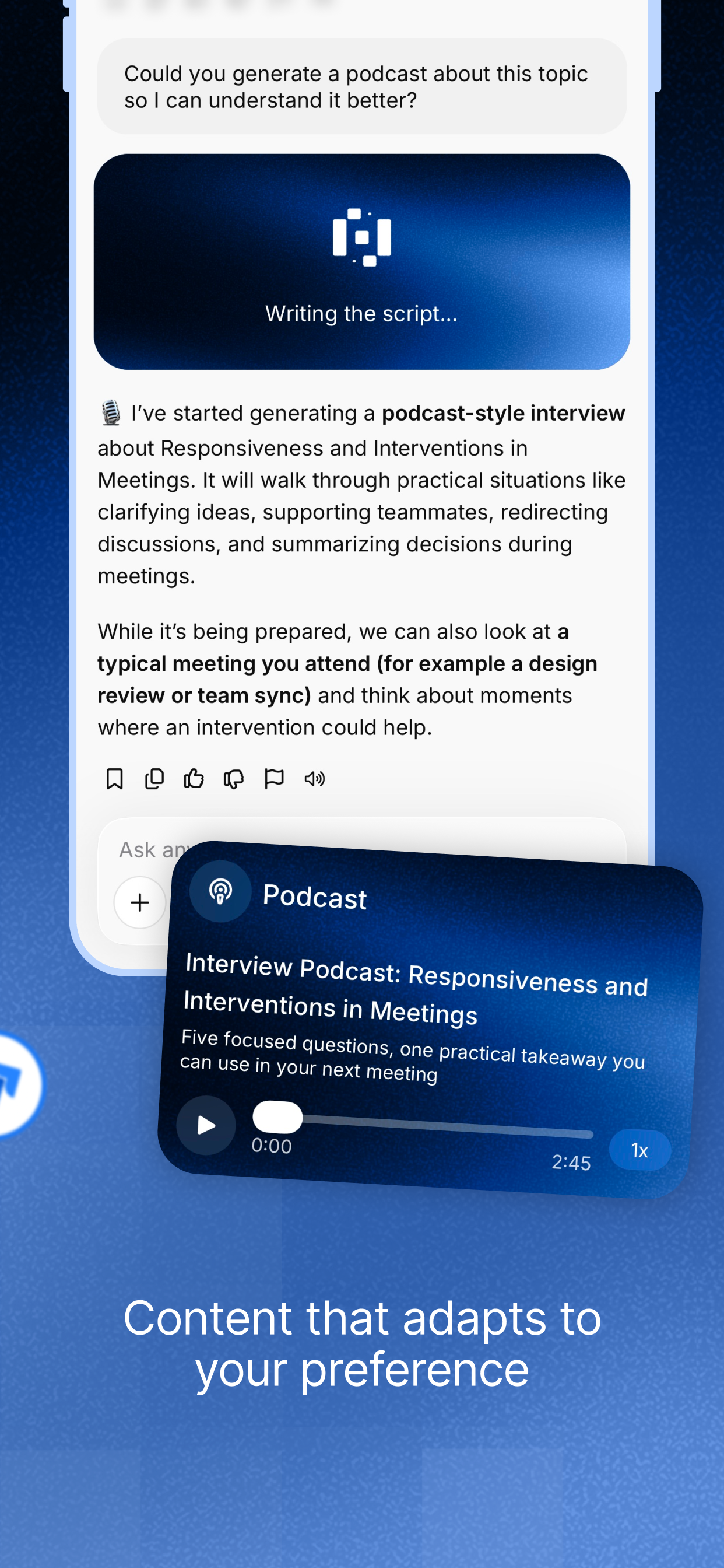Give the response a thumbs up
Image resolution: width=724 pixels, height=1568 pixels.
pyautogui.click(x=194, y=779)
